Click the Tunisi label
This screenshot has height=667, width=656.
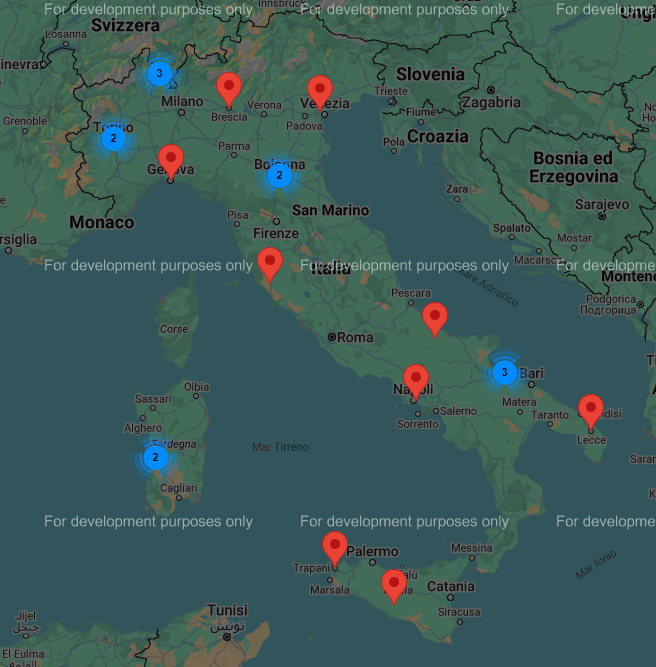tap(227, 610)
